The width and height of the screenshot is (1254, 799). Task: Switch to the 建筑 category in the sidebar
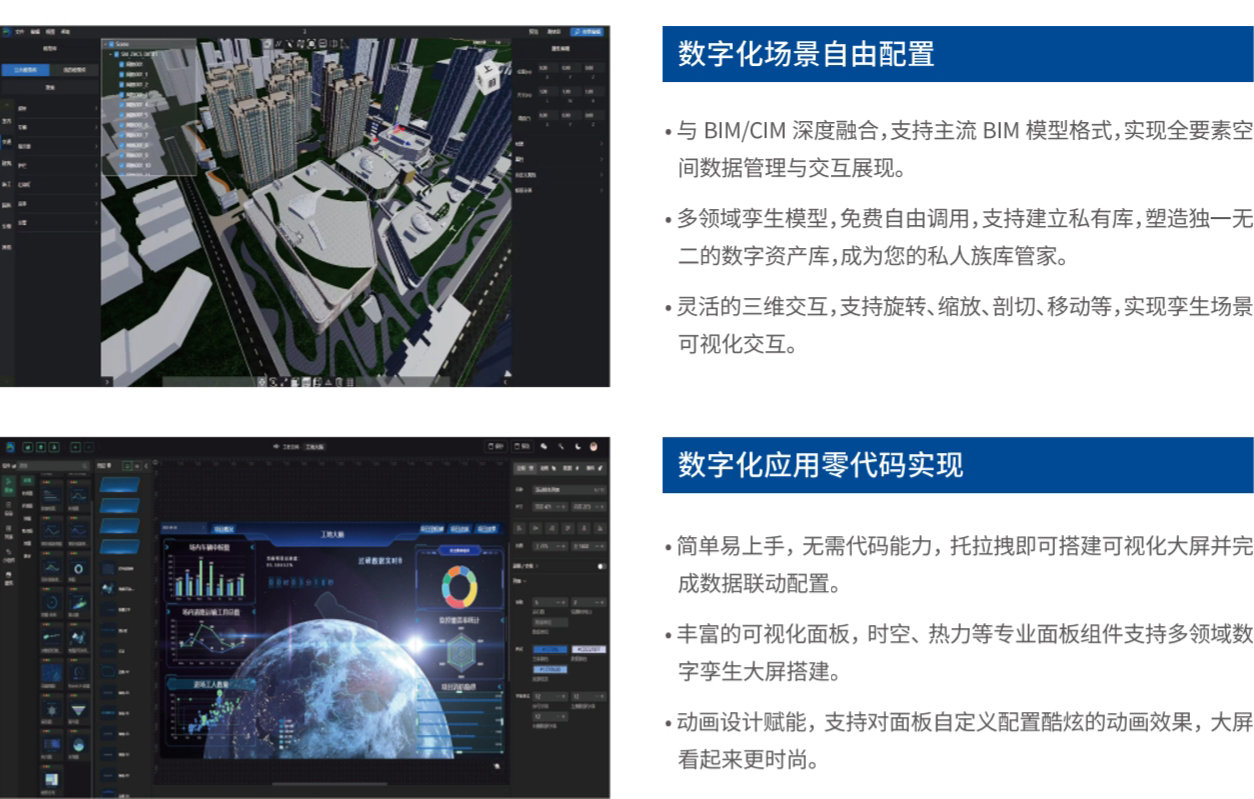6,163
